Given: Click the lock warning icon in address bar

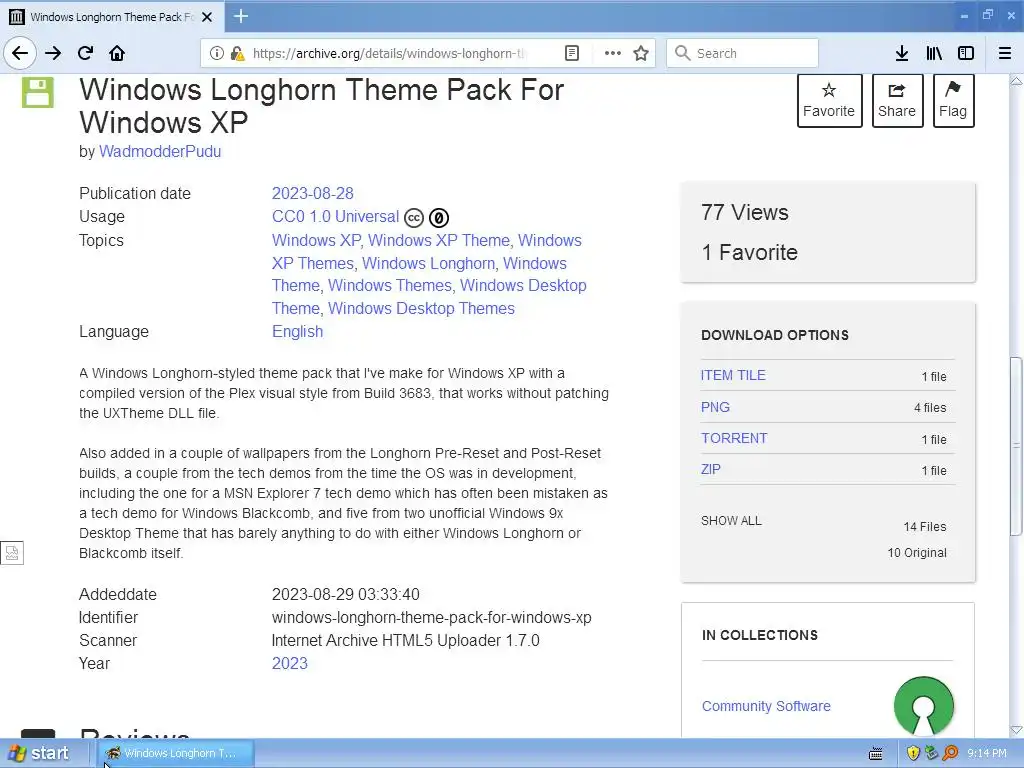Looking at the screenshot, I should point(237,53).
